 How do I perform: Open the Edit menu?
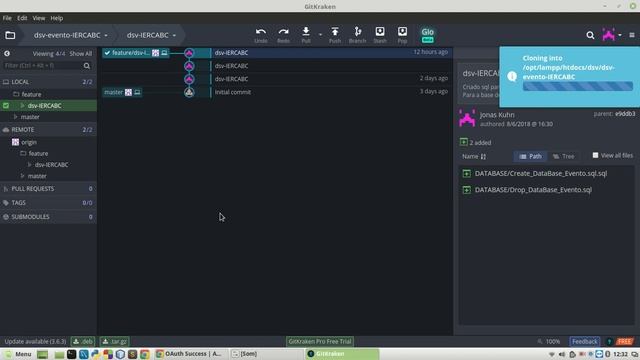coord(22,18)
